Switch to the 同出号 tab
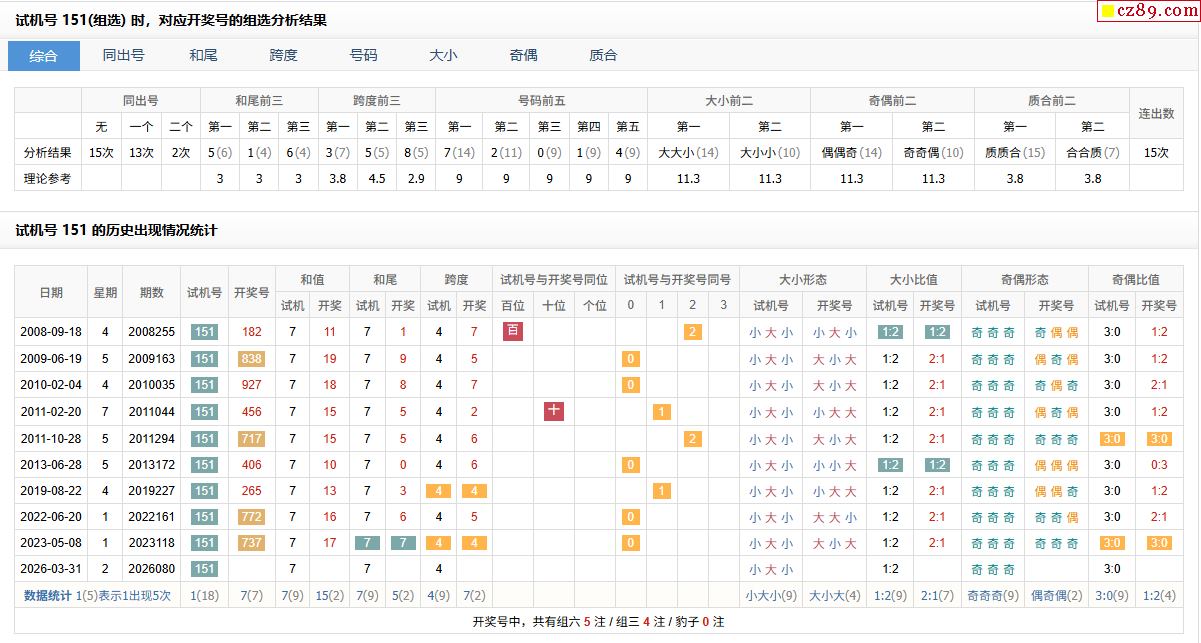Viewport: 1201px width, 643px height. coord(123,56)
